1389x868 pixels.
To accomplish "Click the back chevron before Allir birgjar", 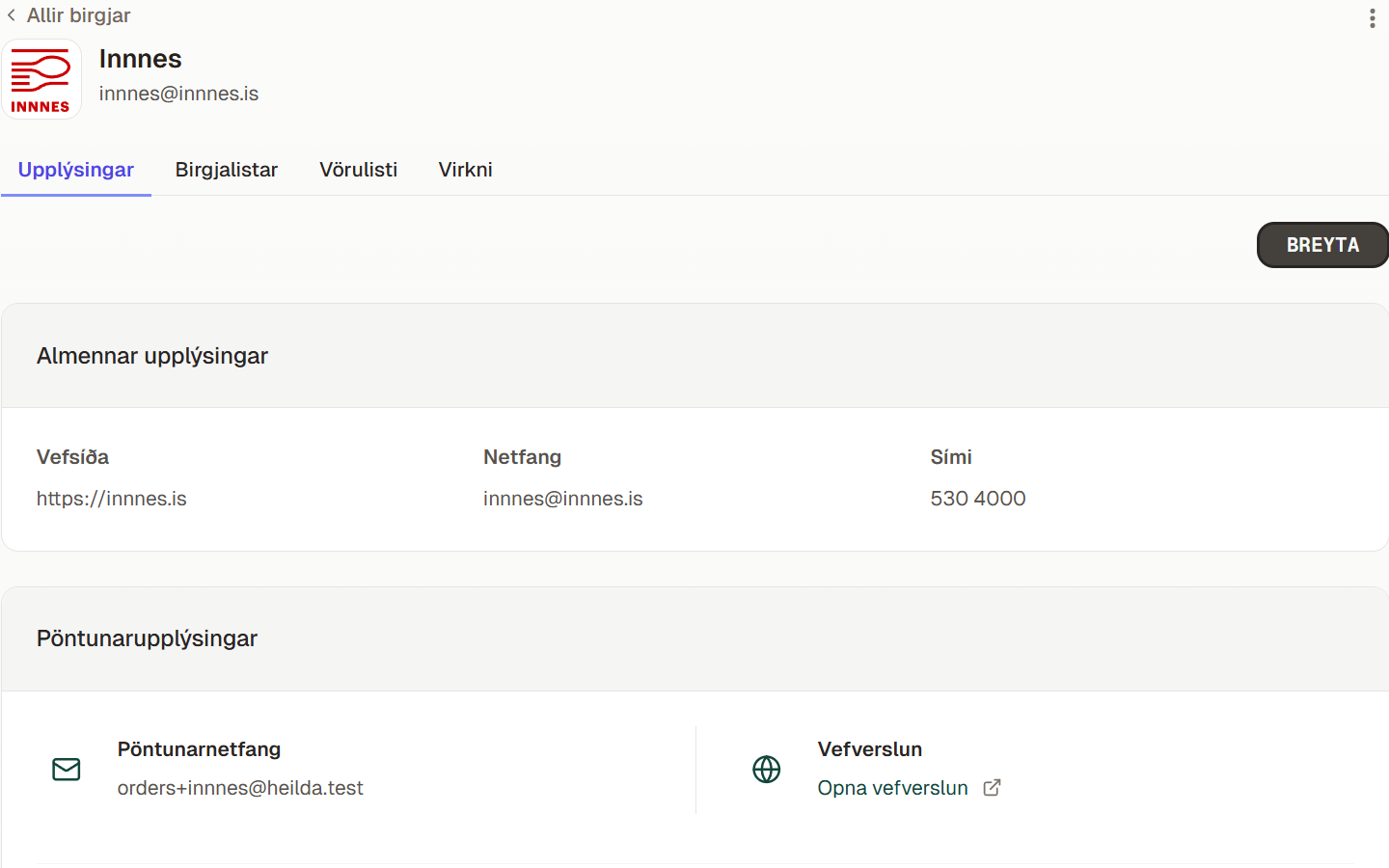I will click(x=12, y=15).
